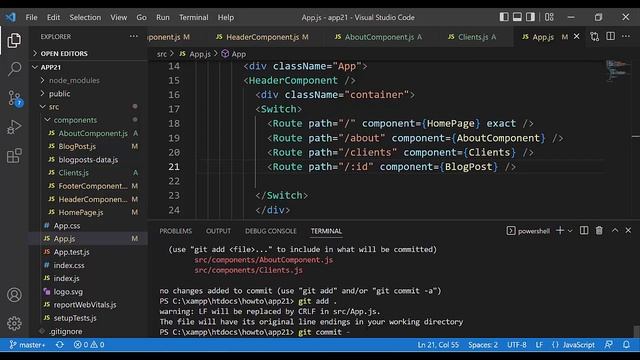Open the Manage gear icon
Viewport: 640px width, 360px height.
coord(14,323)
